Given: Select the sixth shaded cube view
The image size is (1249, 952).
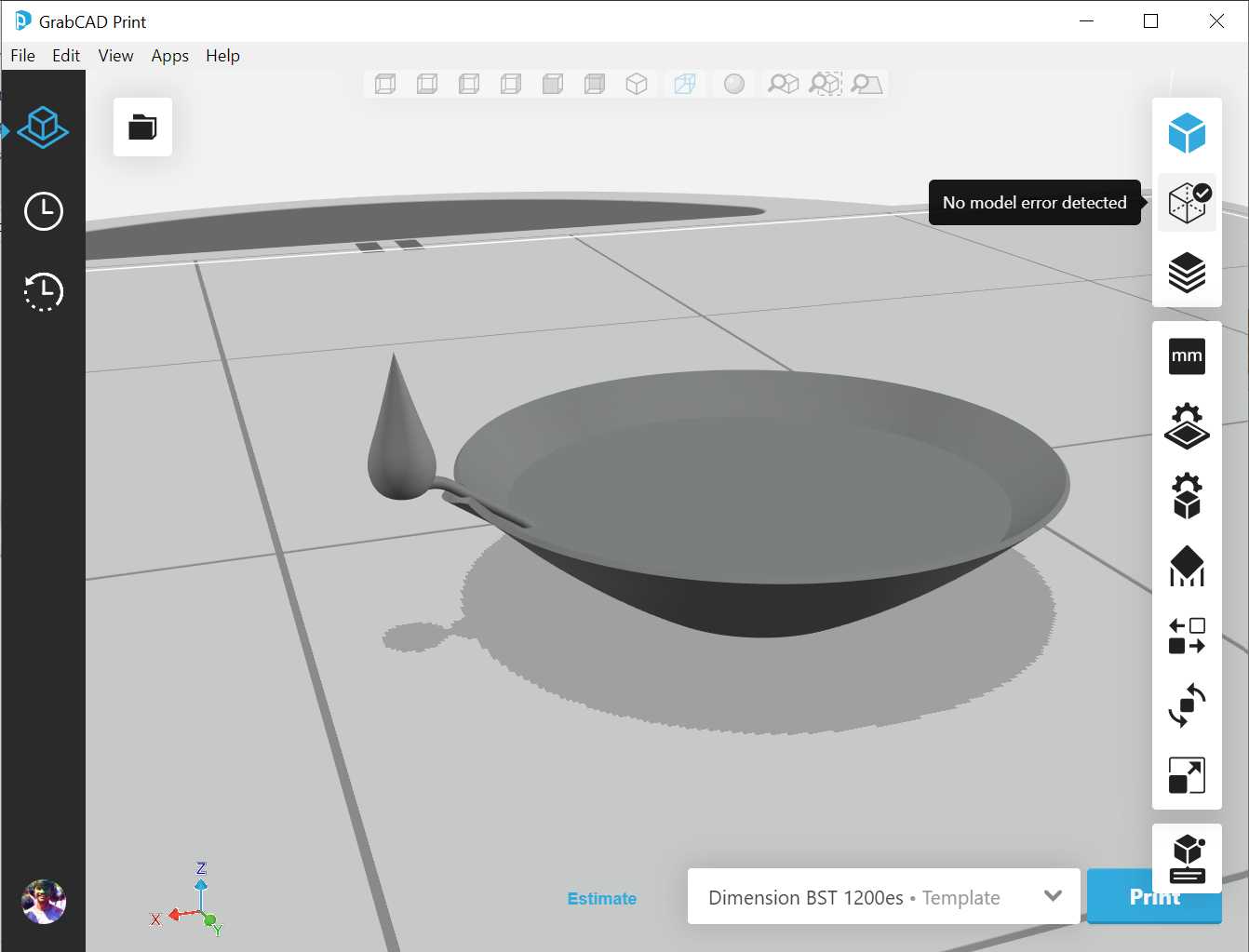Looking at the screenshot, I should point(595,85).
